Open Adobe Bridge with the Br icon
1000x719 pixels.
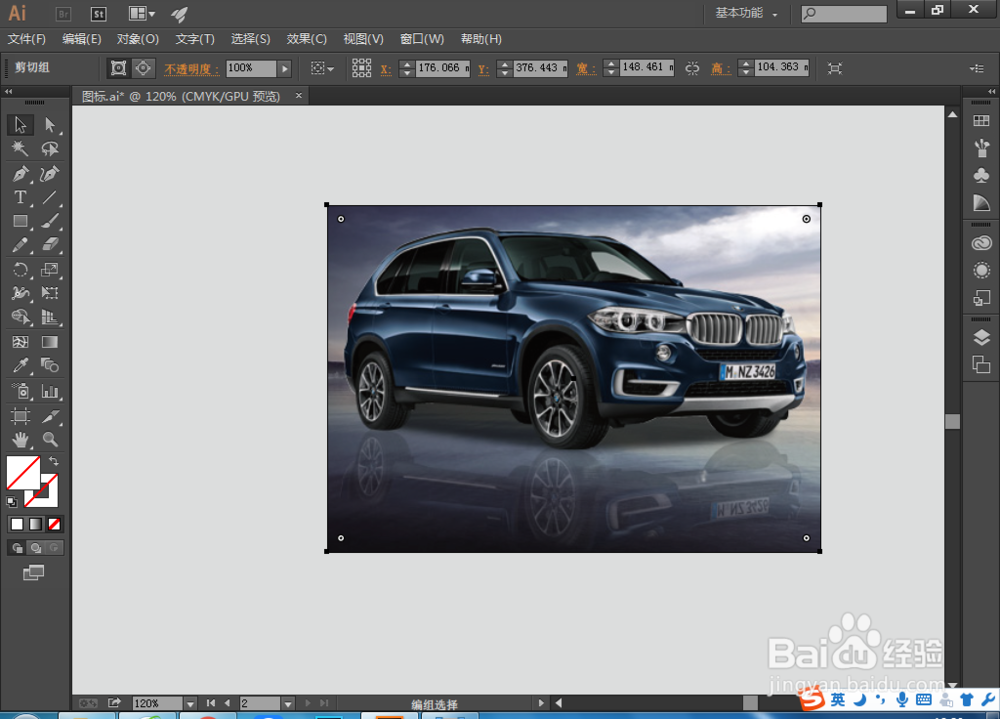(64, 14)
